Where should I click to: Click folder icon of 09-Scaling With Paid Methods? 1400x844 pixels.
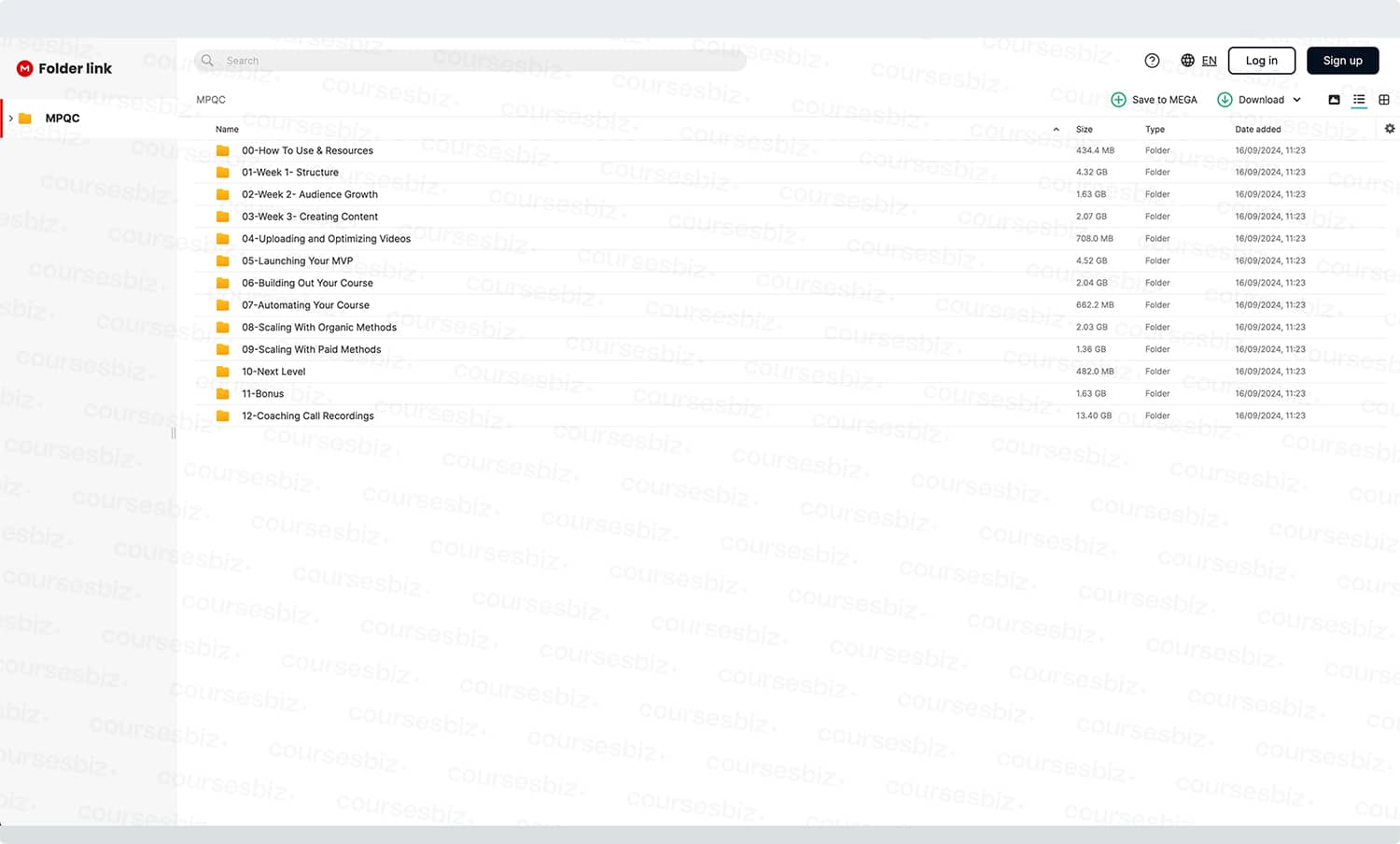222,349
